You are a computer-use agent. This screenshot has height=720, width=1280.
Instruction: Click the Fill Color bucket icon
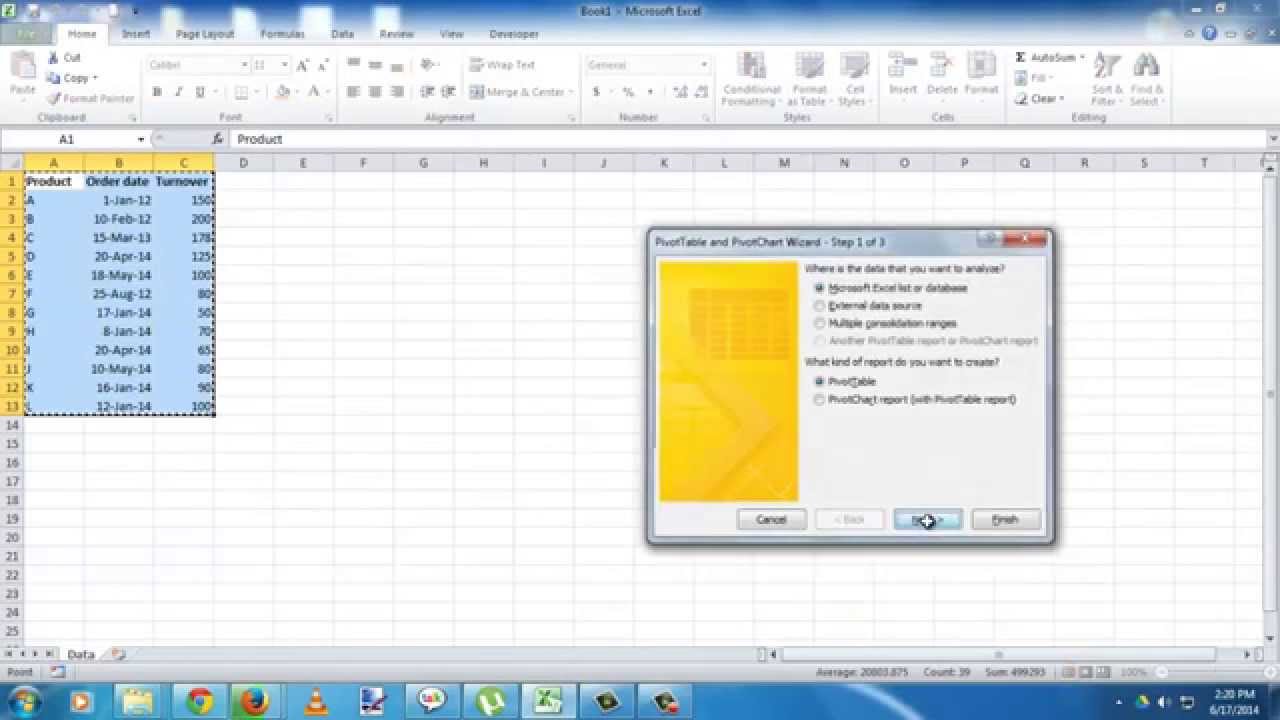(x=282, y=92)
